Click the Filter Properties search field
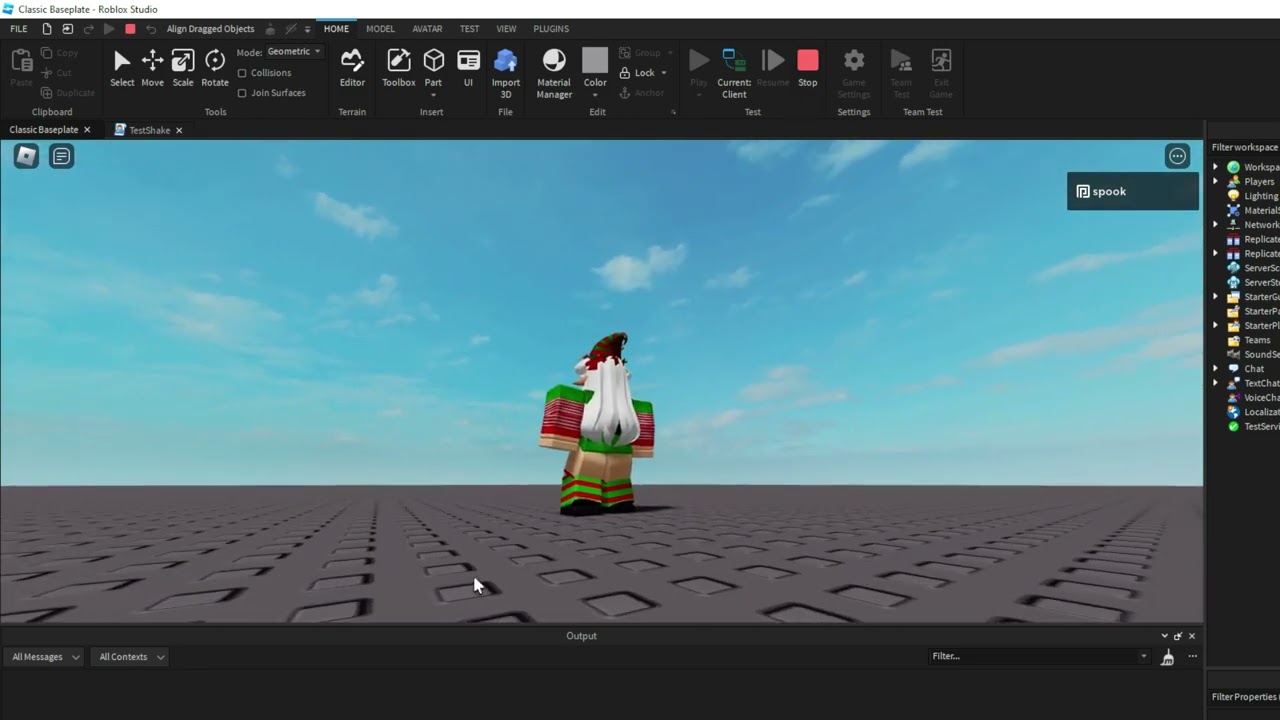1280x720 pixels. pos(1245,697)
